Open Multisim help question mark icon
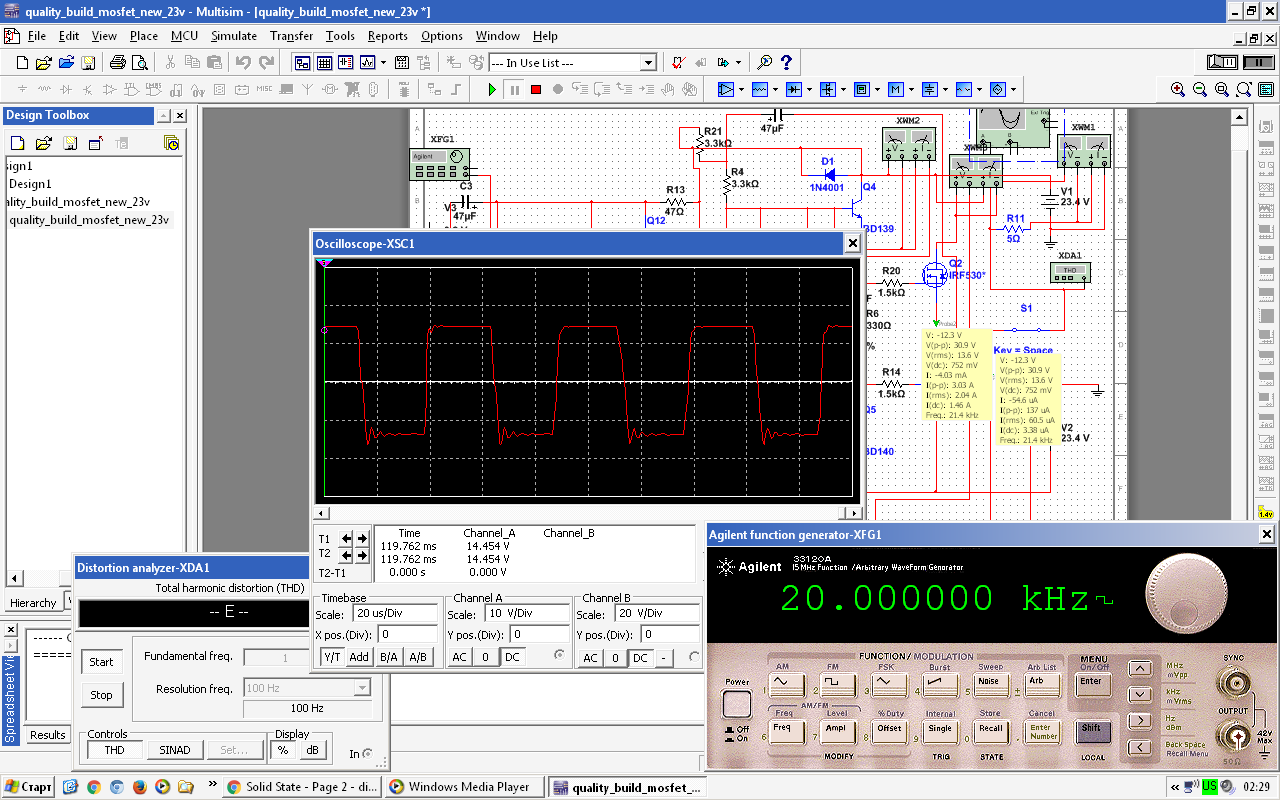1280x800 pixels. (786, 62)
